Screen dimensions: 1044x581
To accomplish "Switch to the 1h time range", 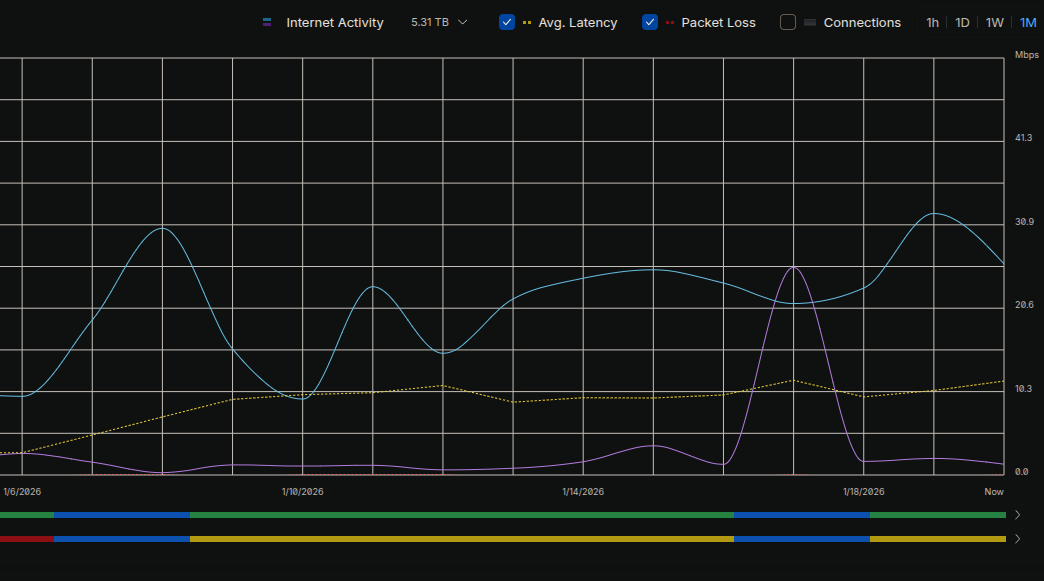I will 932,22.
